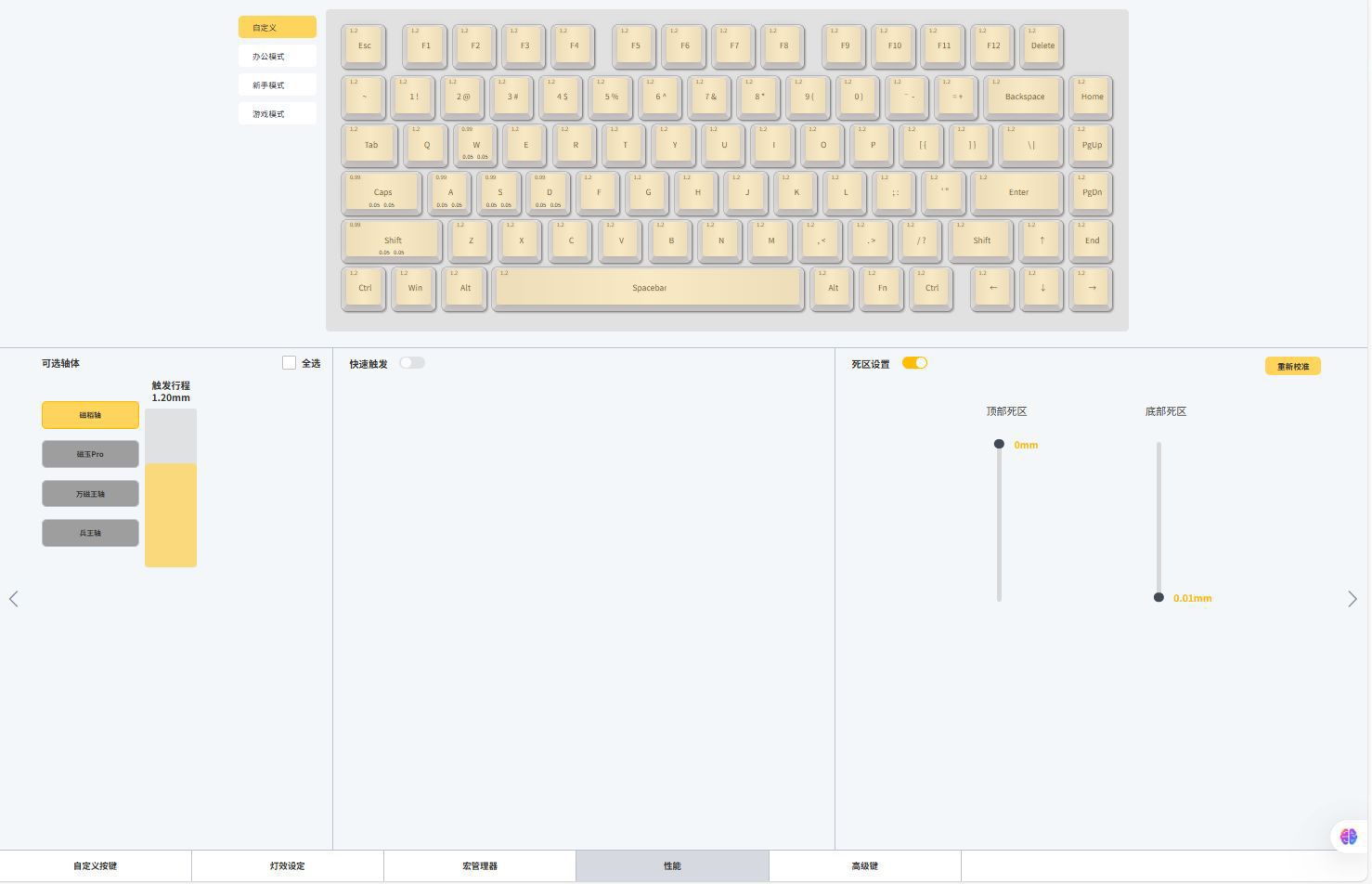The width and height of the screenshot is (1372, 884).
Task: Select the W key
Action: coord(475,145)
